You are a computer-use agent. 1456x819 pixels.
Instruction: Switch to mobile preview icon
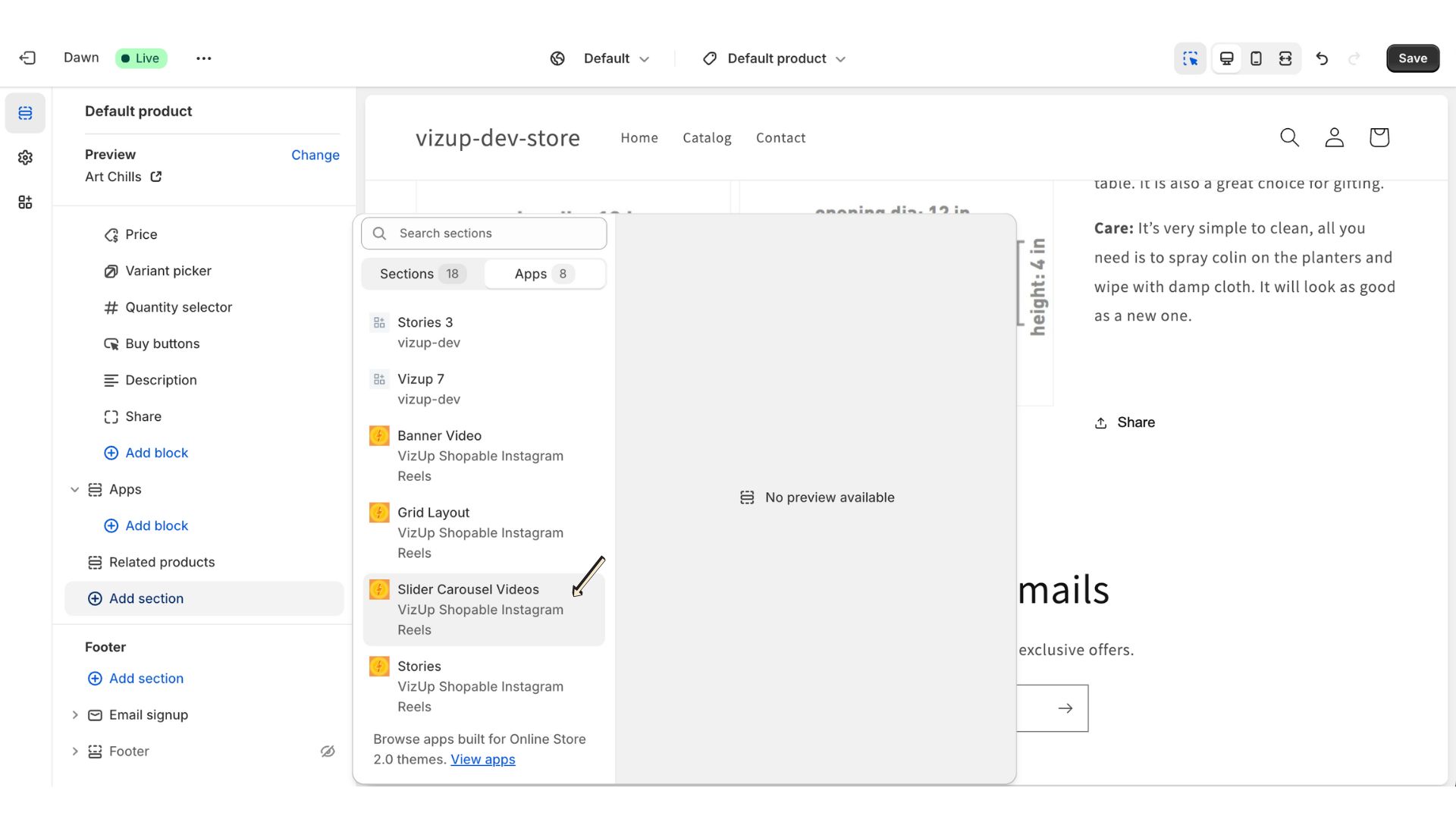[1256, 58]
